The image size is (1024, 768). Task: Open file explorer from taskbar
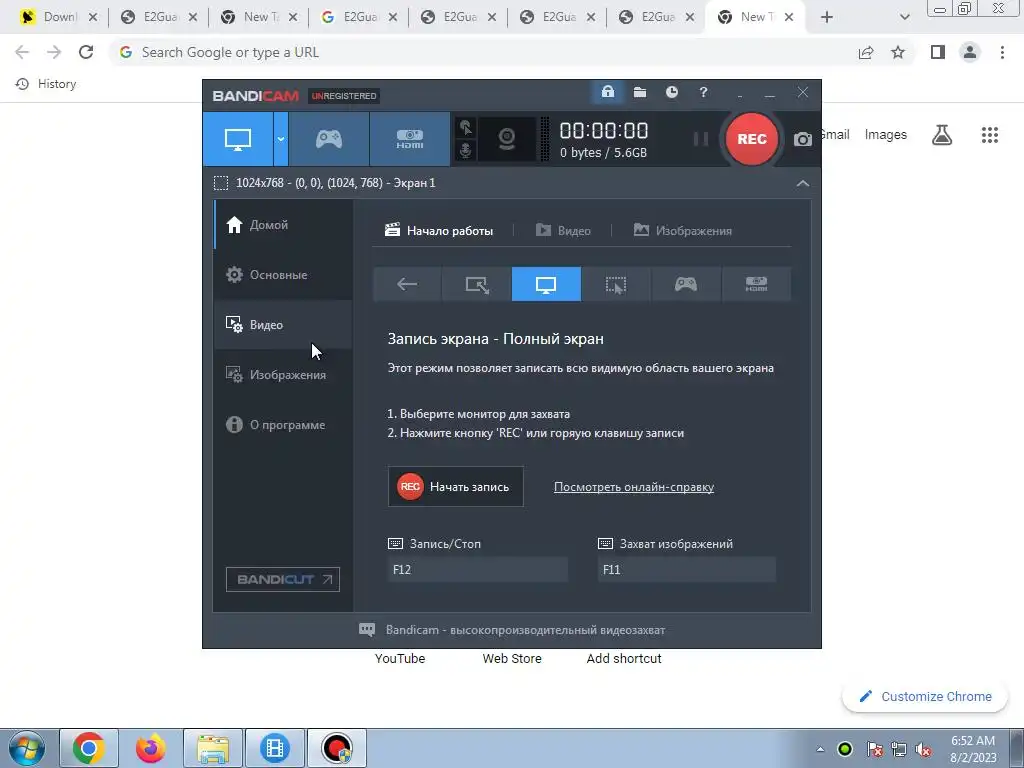point(213,748)
